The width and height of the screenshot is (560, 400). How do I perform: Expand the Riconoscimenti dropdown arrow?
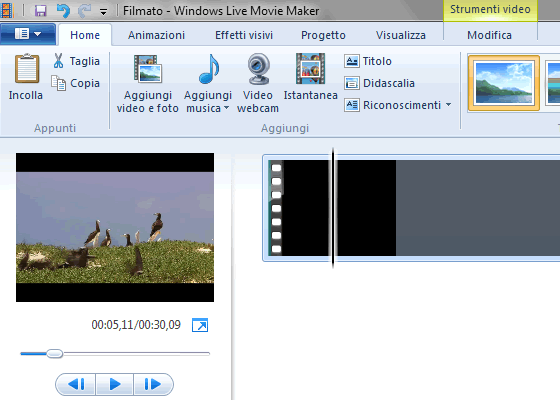click(x=448, y=105)
